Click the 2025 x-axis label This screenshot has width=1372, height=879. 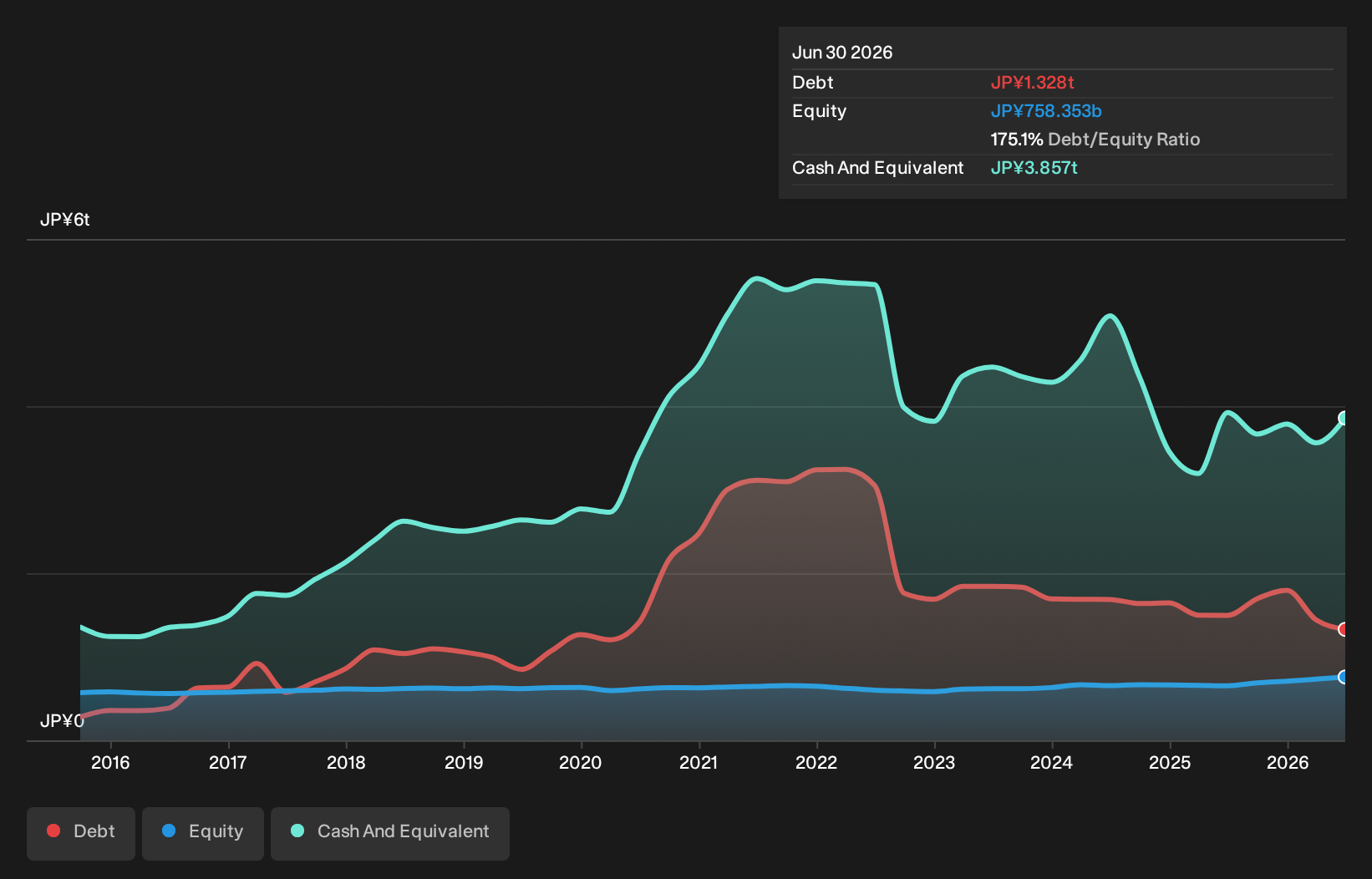pos(1170,762)
